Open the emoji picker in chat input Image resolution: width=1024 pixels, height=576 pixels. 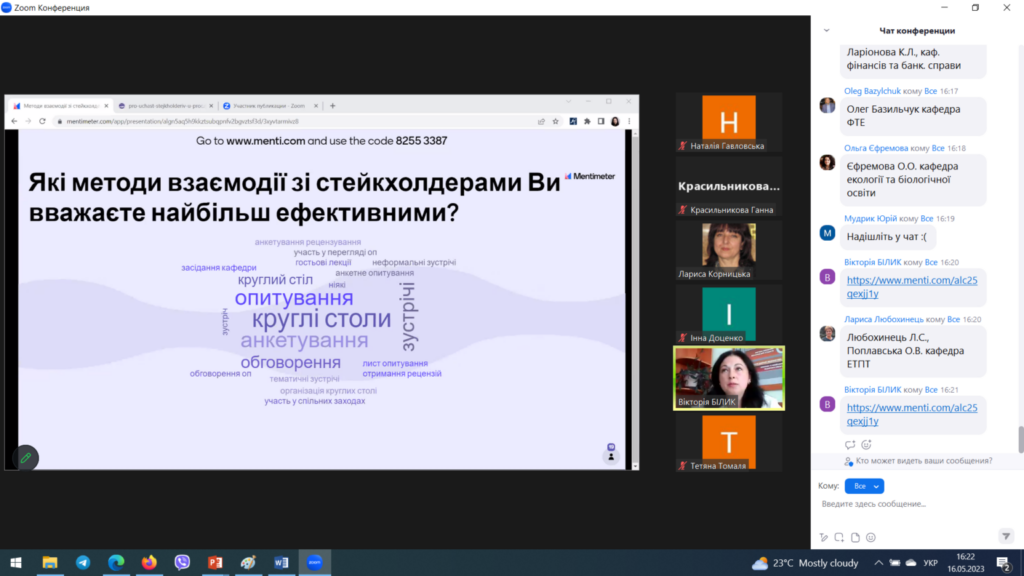pyautogui.click(x=873, y=536)
